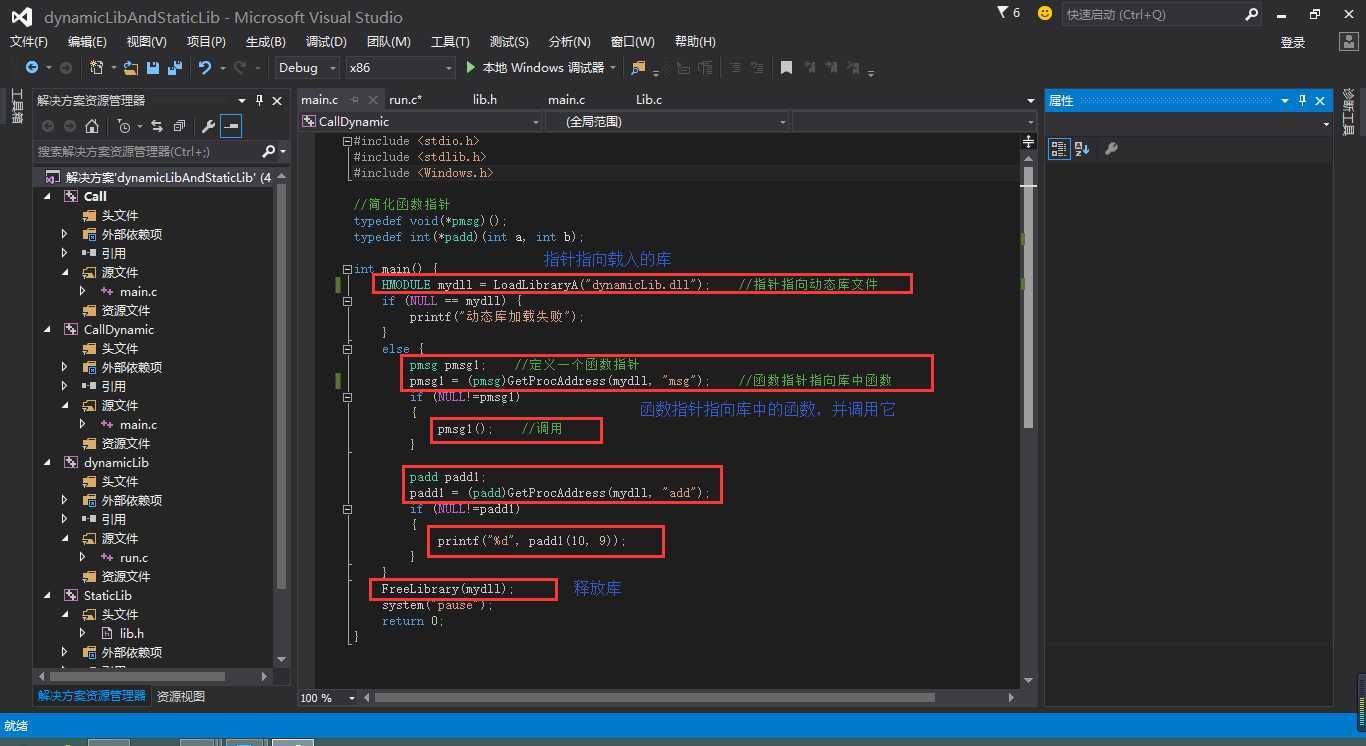Click the editor vertical scrollbar thumb
1366x746 pixels.
1028,297
